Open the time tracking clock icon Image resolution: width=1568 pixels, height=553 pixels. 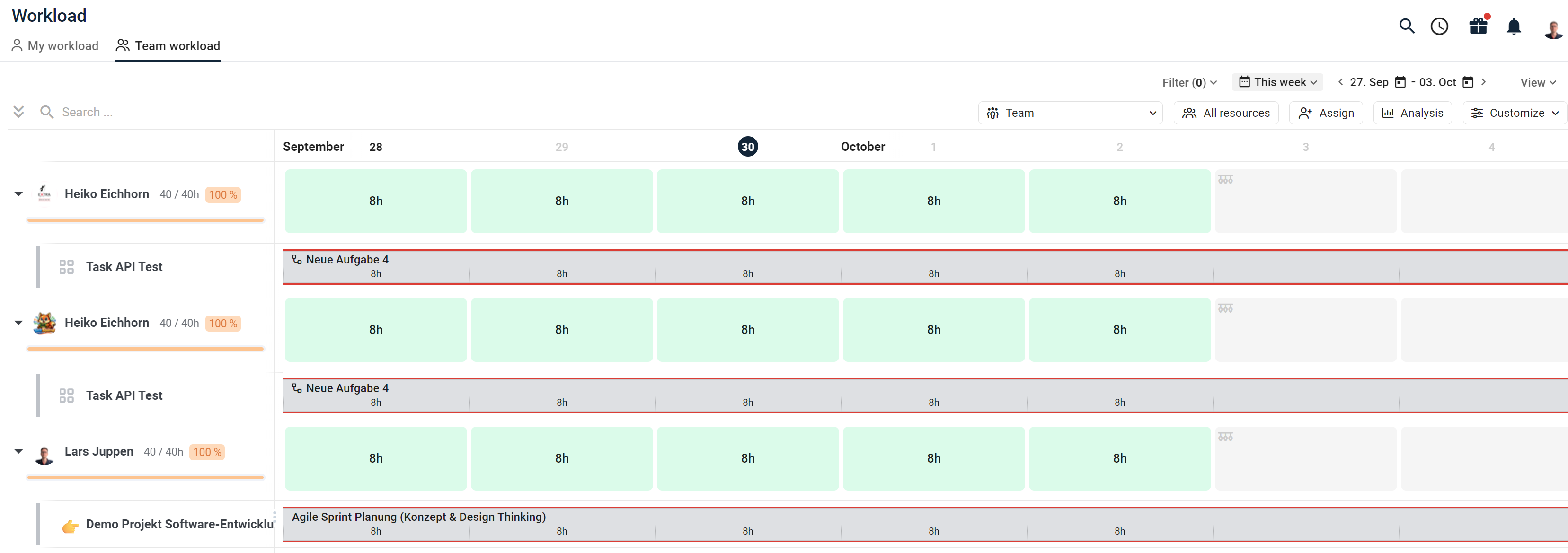tap(1440, 26)
